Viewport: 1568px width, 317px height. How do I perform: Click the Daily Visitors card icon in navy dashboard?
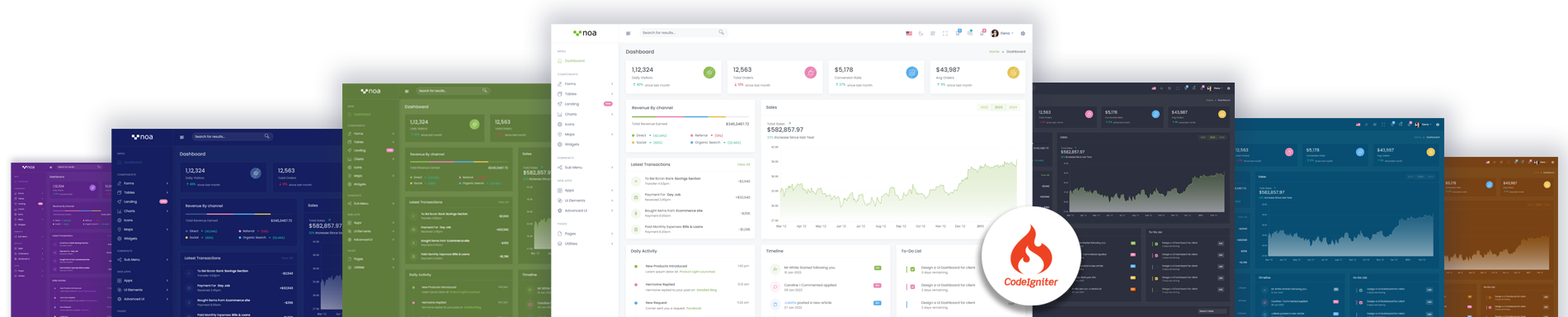point(256,173)
